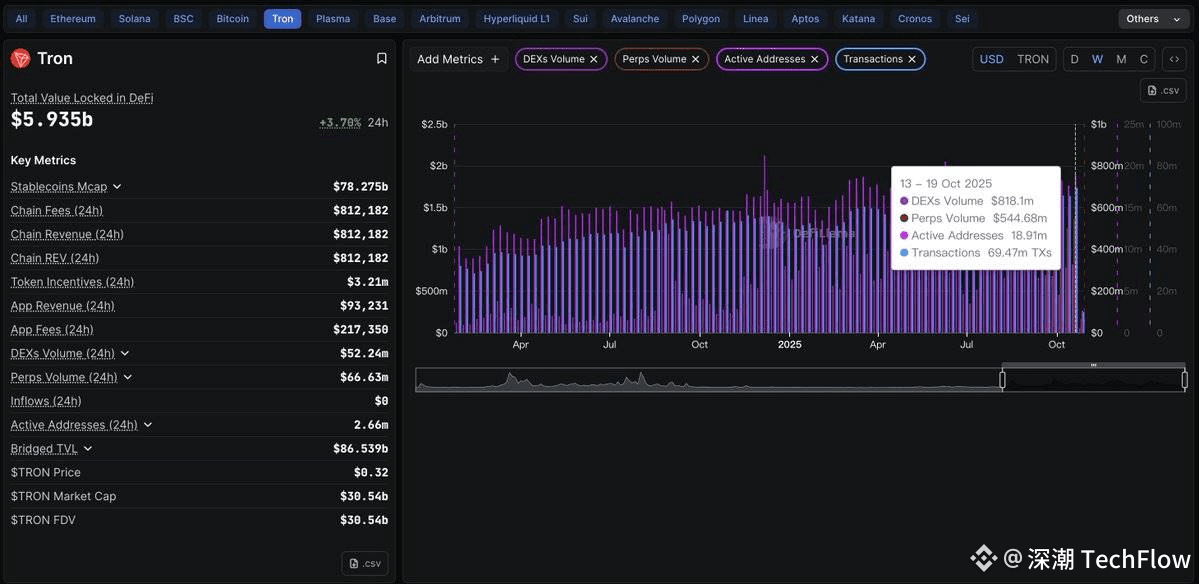Remove the DEXs Volume metric chip
The height and width of the screenshot is (584, 1199).
[x=593, y=60]
